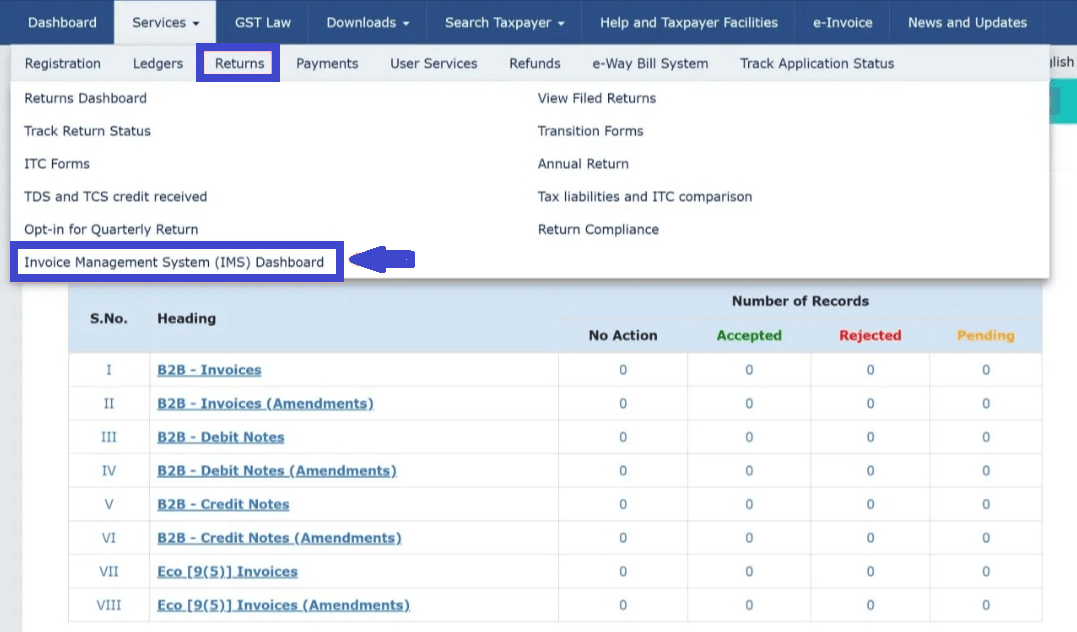Open the B2B - Invoices link

[209, 370]
